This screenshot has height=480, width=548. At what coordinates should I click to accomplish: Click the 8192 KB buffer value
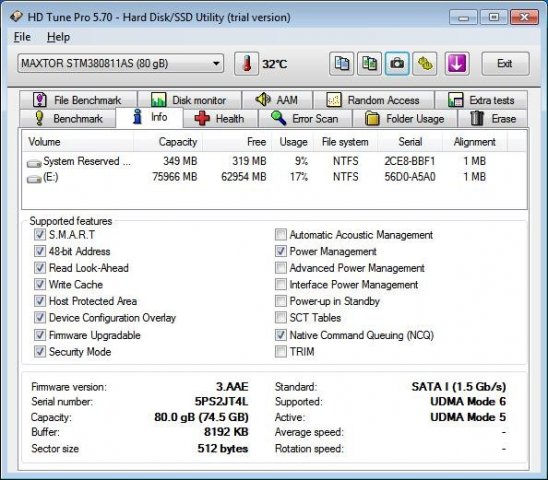226,432
